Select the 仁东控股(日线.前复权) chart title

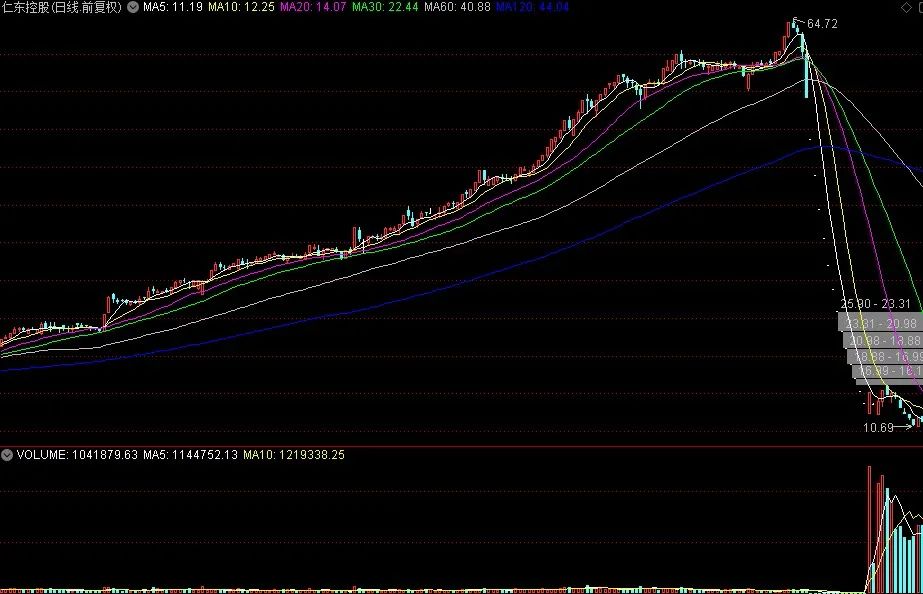tap(62, 7)
